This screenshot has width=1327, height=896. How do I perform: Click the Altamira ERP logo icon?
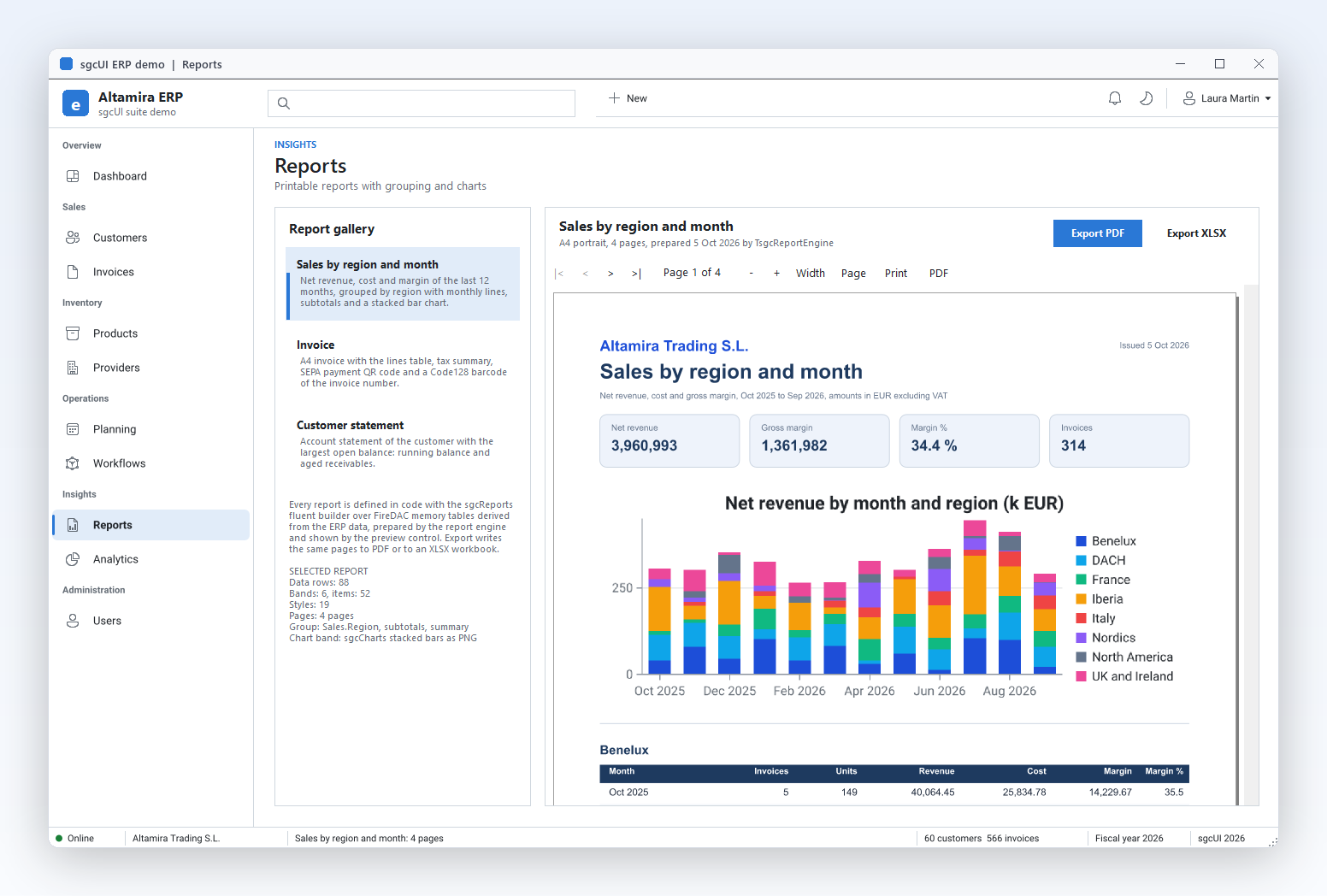pos(75,103)
